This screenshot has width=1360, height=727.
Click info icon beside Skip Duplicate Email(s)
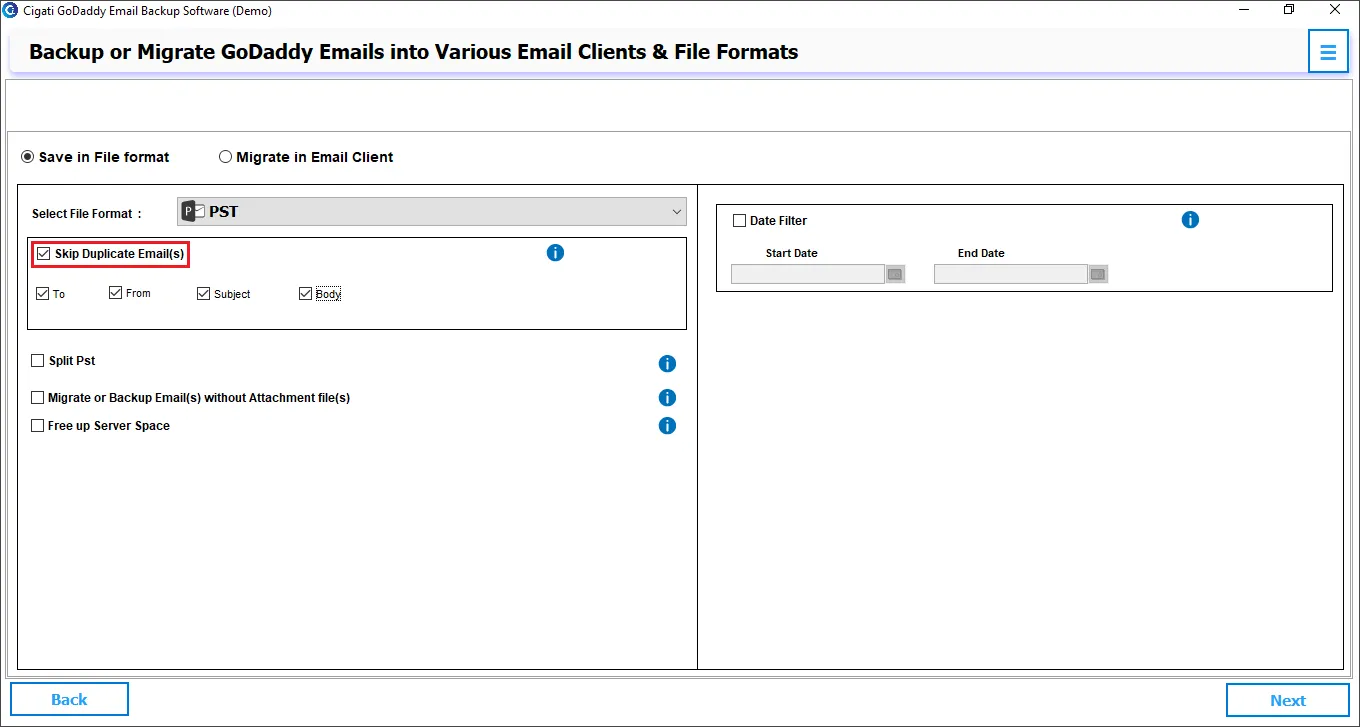(x=555, y=253)
